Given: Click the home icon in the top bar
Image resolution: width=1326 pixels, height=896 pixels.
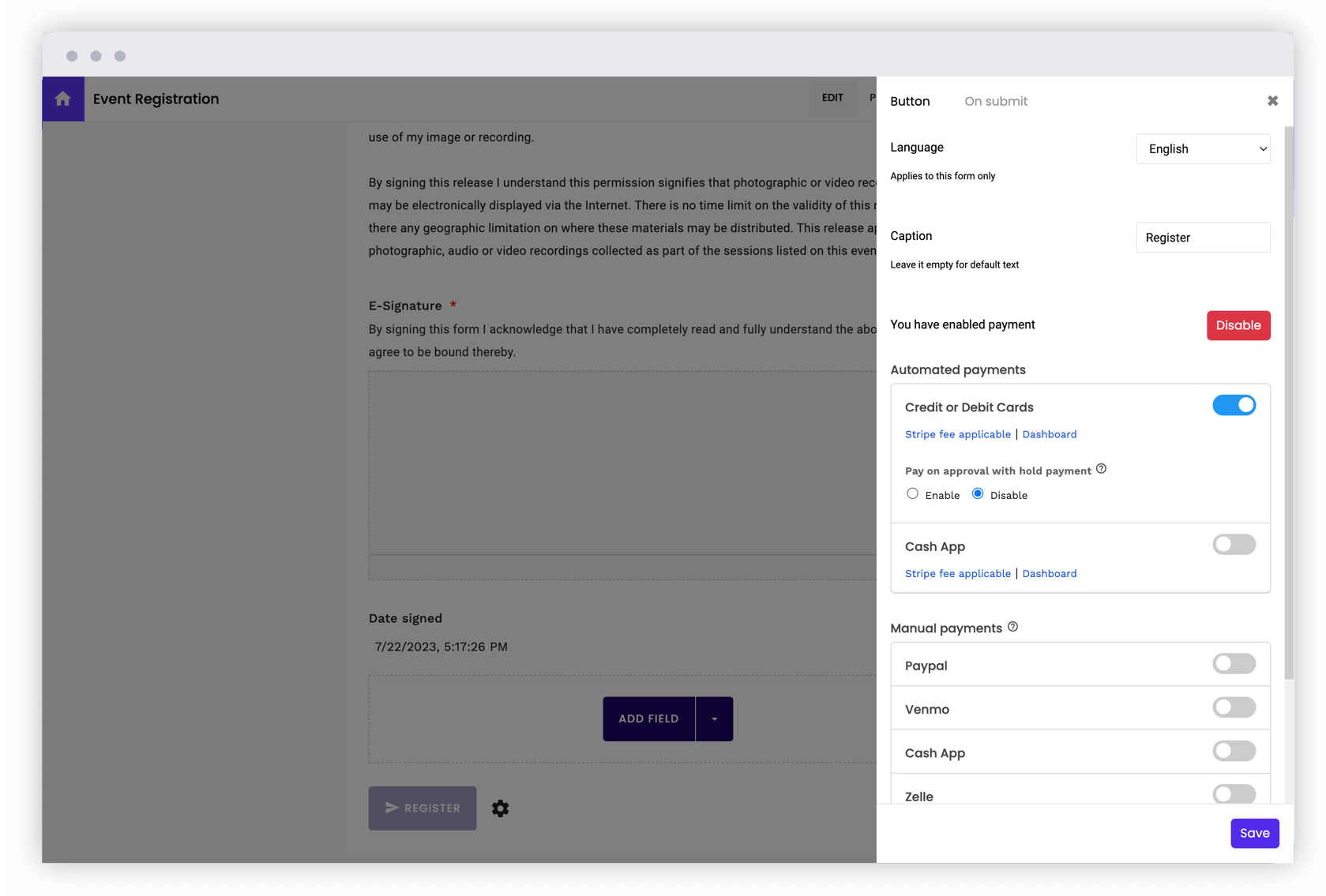Looking at the screenshot, I should (x=63, y=98).
